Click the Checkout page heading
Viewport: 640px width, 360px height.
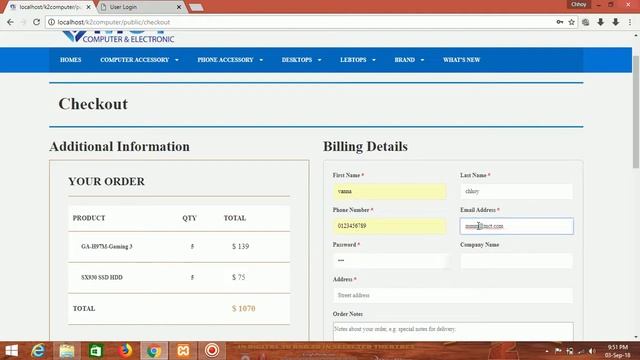93,104
